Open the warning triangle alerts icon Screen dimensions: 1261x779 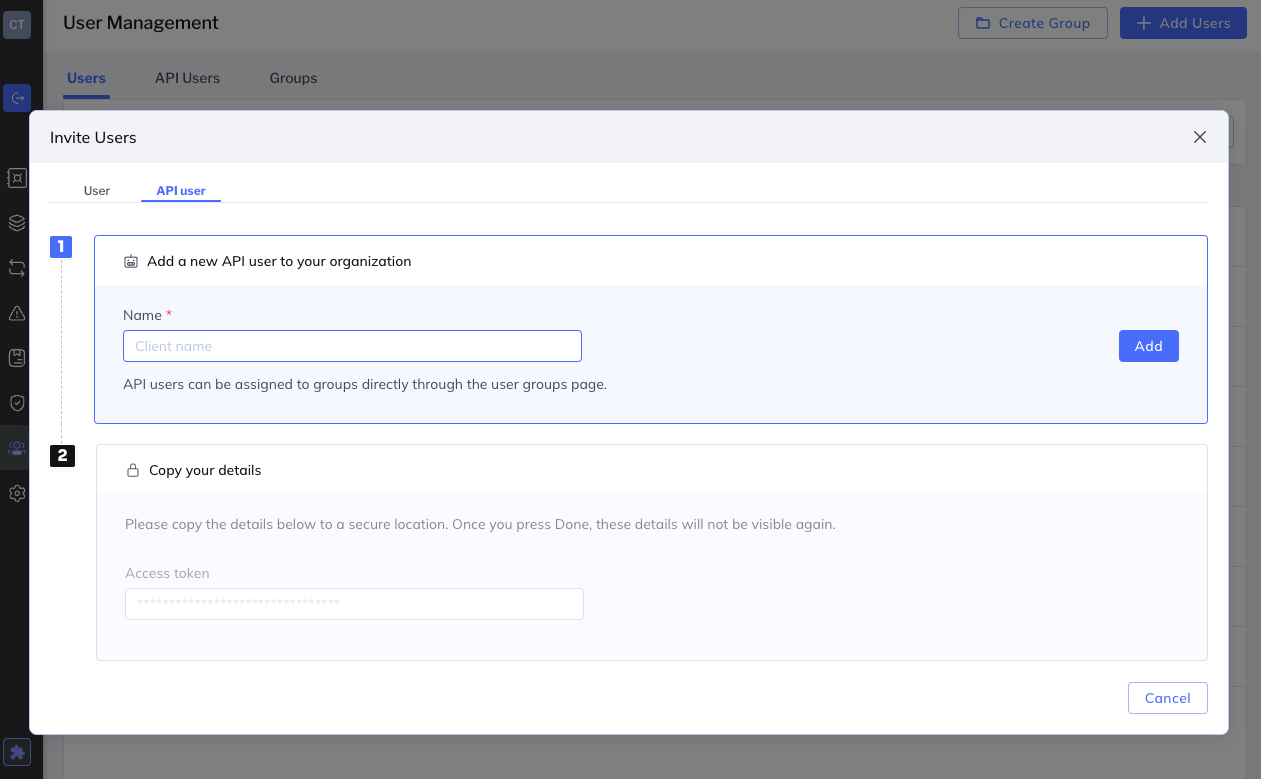tap(17, 313)
